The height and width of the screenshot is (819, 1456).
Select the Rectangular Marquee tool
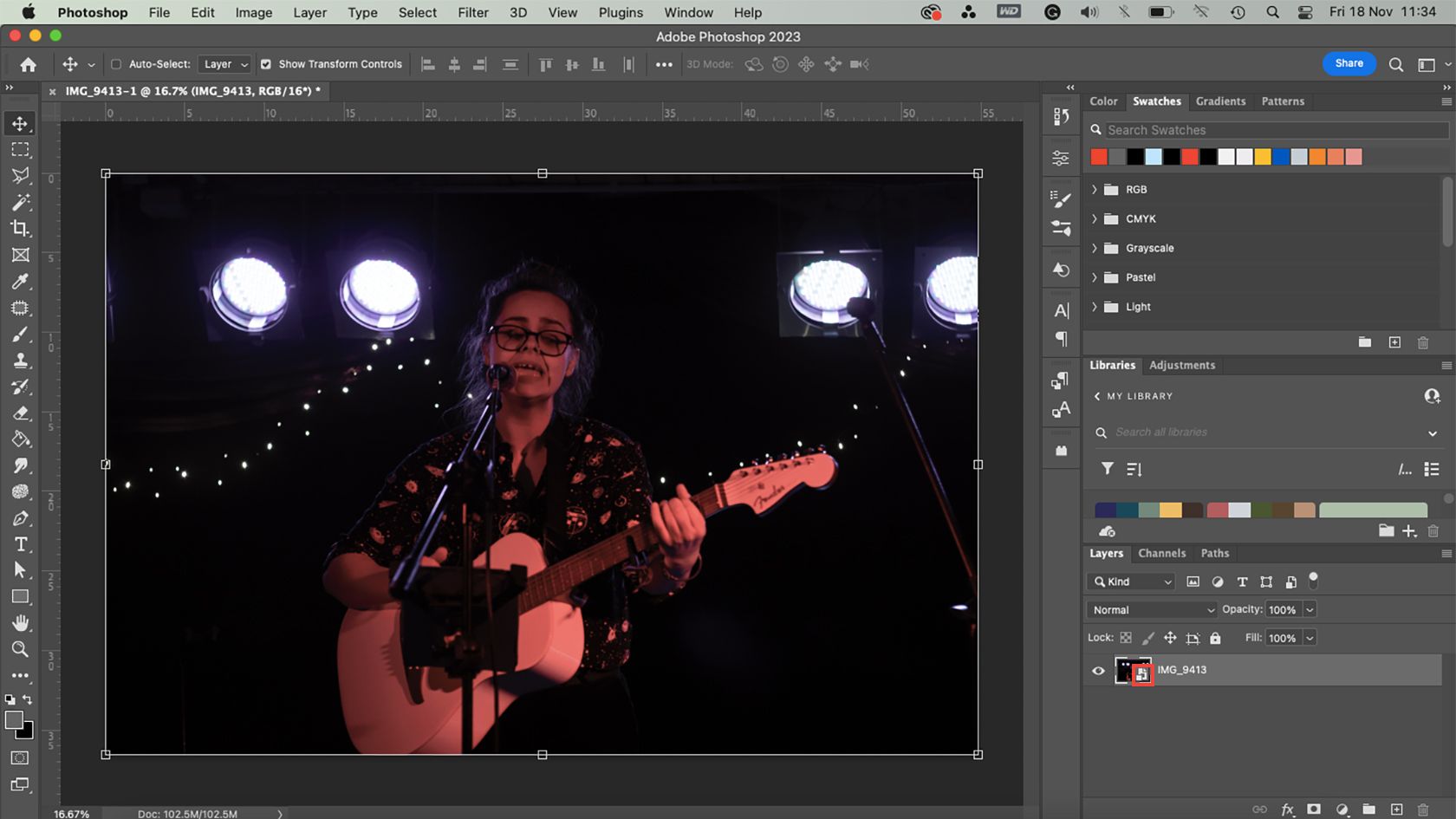click(20, 150)
